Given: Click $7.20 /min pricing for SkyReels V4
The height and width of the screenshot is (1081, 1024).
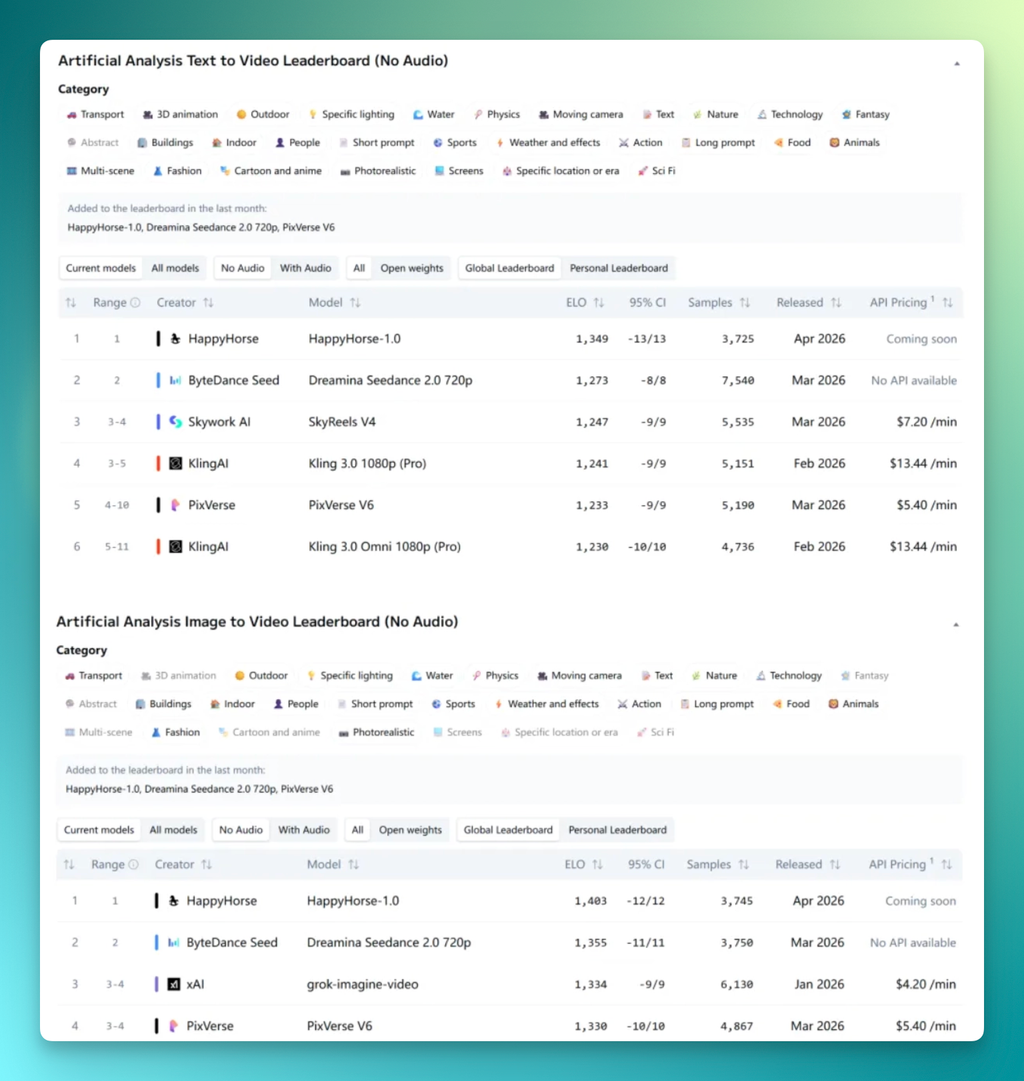Looking at the screenshot, I should pyautogui.click(x=927, y=422).
